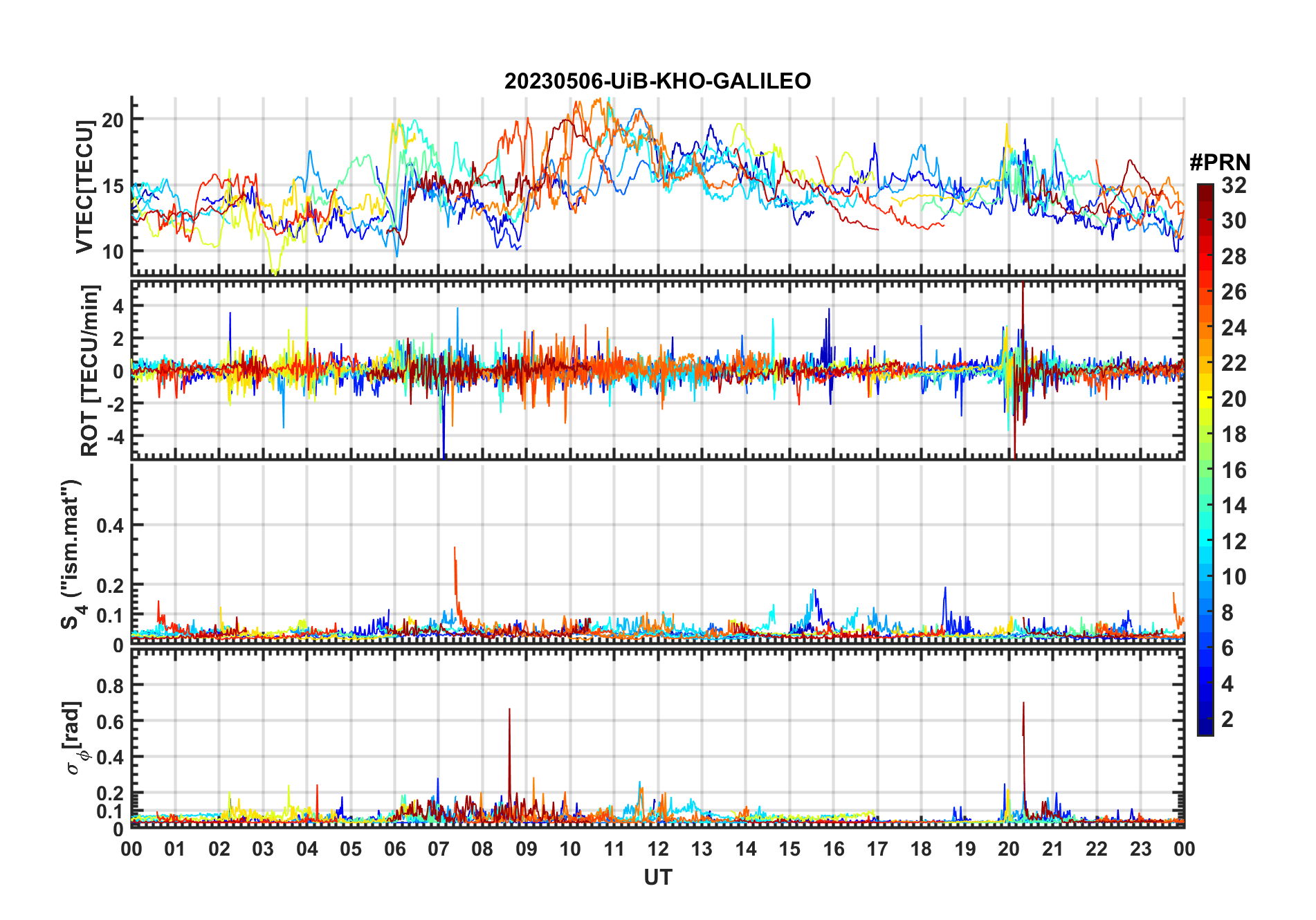Click the plot title 20230506-UiB-KHO-GALILEO
Image resolution: width=1316 pixels, height=920 pixels.
(657, 82)
